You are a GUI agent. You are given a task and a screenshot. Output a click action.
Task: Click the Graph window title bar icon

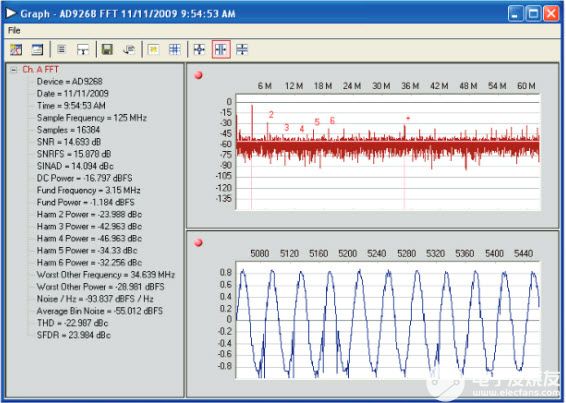coord(11,13)
